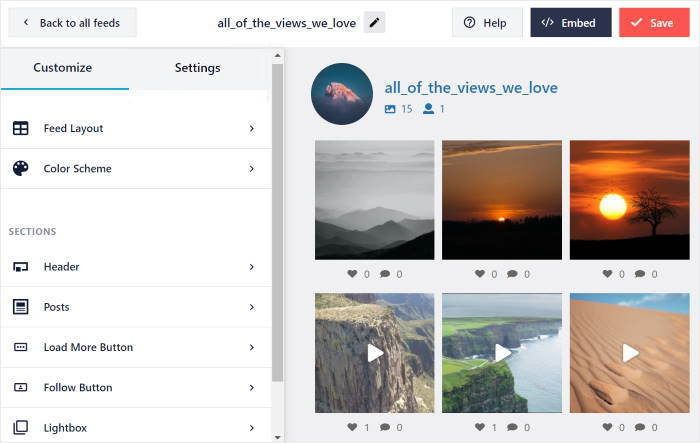This screenshot has height=443, width=700.
Task: Click the mountain profile avatar
Action: 342,94
